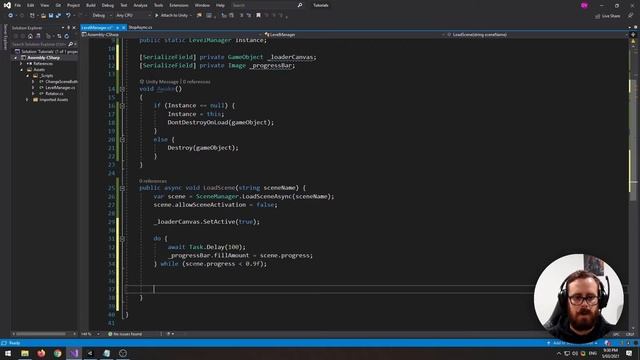Screen dimensions: 640x360
Task: Close the Solution Explorer panel
Action: [x=74, y=28]
